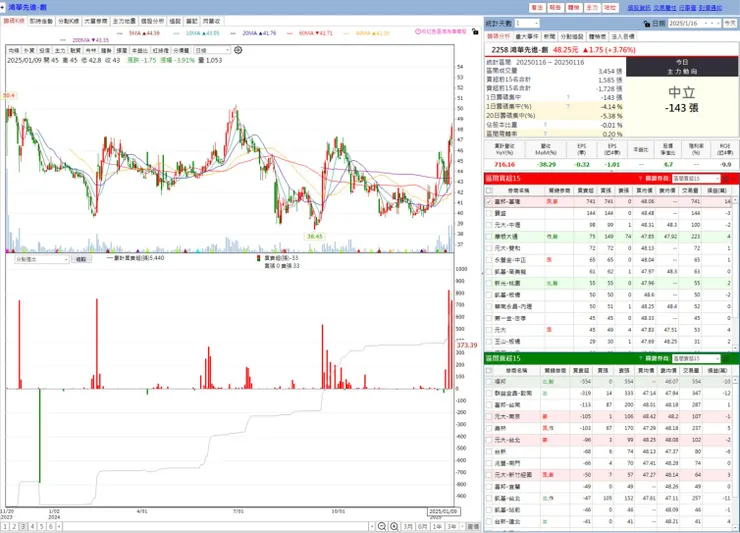Select the 1年 range button
The image size is (740, 533).
coord(437,526)
